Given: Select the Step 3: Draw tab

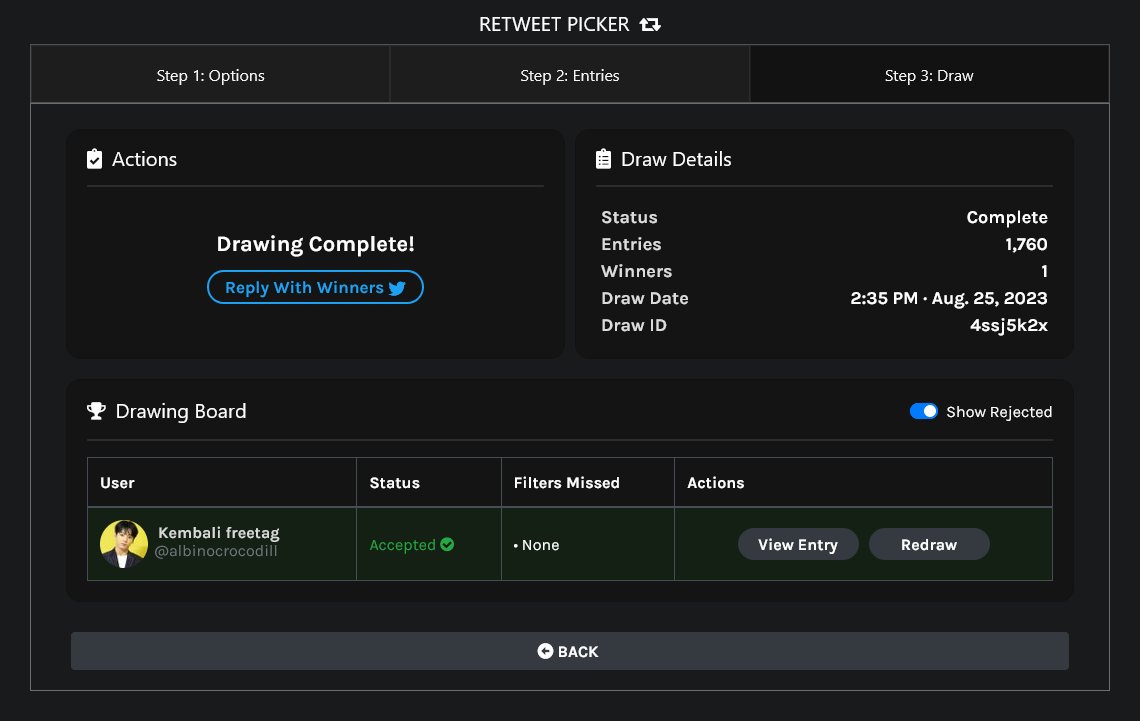Looking at the screenshot, I should point(929,75).
